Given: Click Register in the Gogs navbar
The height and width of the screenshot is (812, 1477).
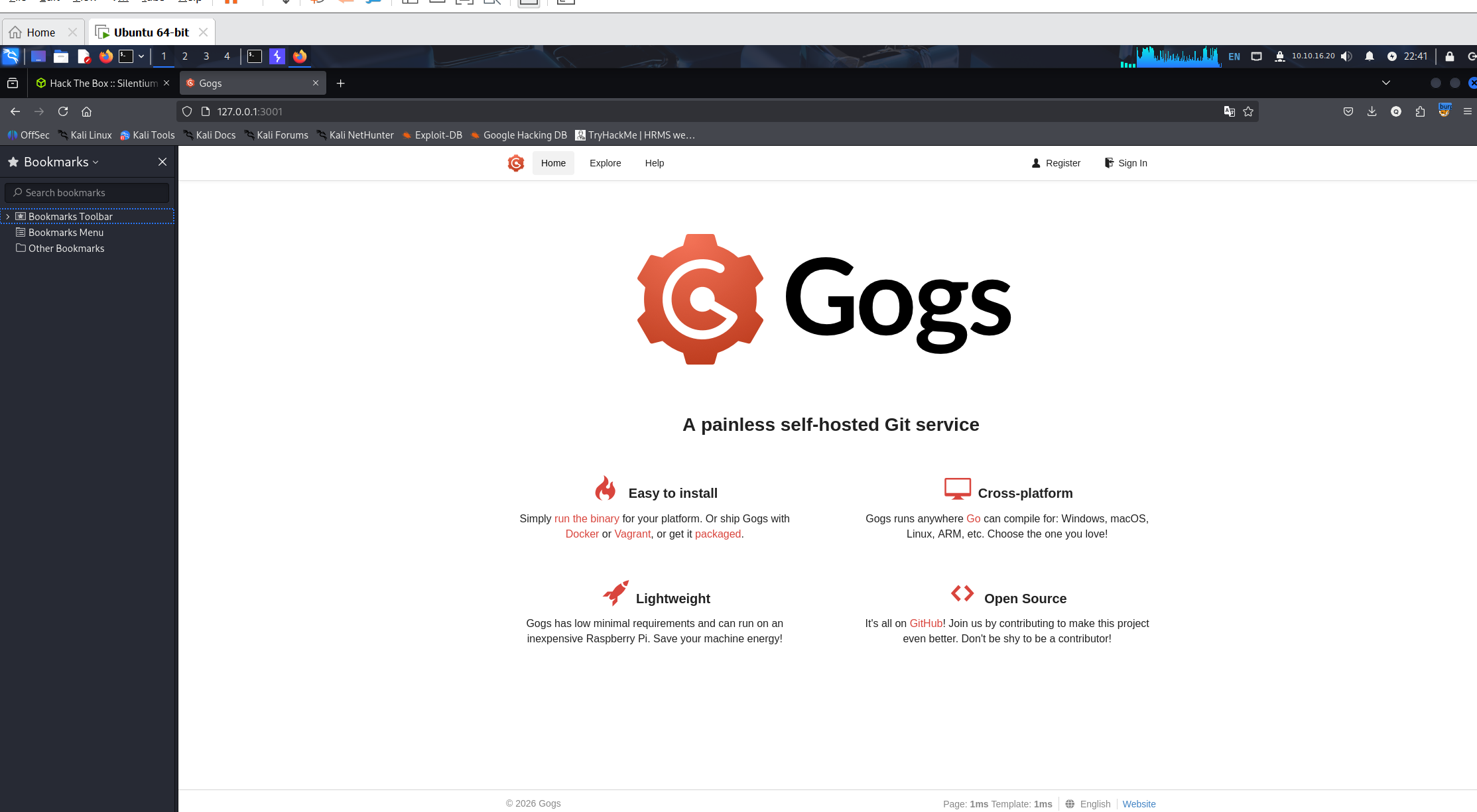Looking at the screenshot, I should pyautogui.click(x=1056, y=163).
